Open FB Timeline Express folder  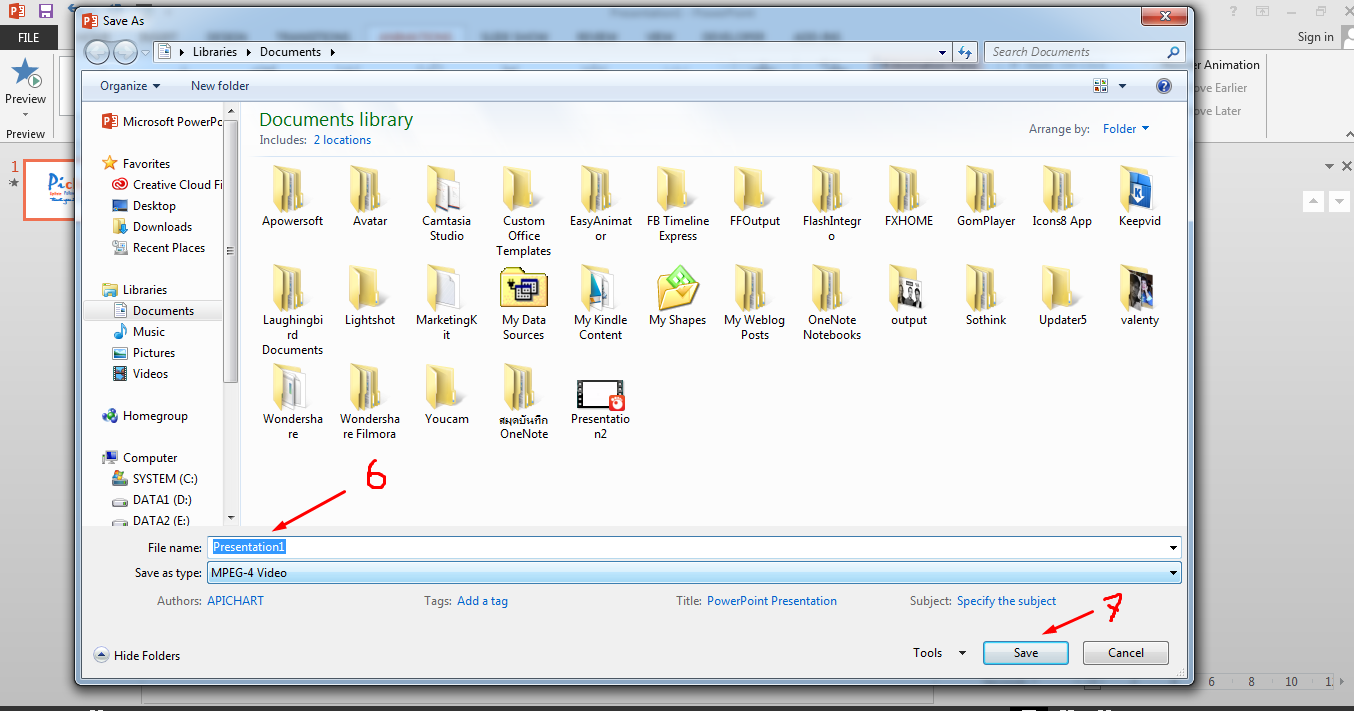[x=677, y=205]
